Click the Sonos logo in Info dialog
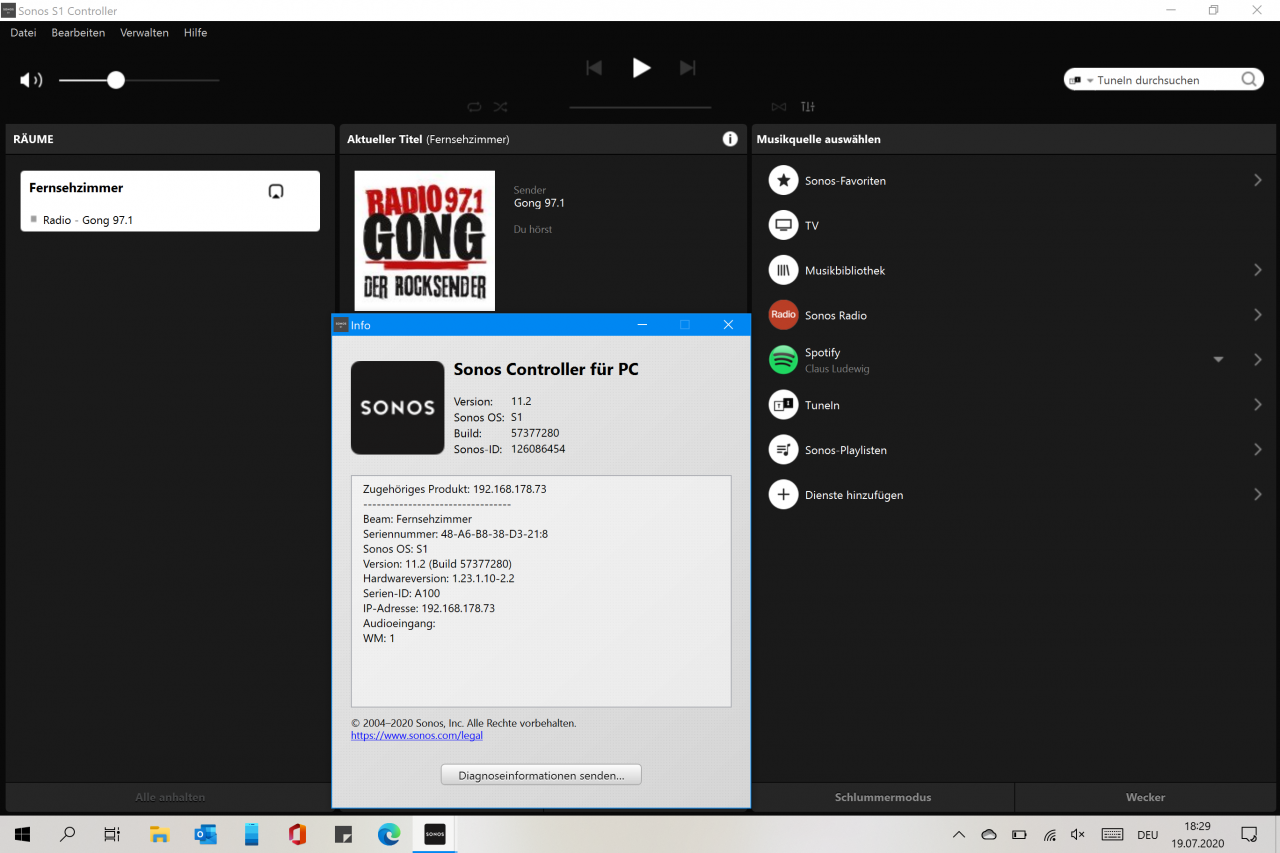The height and width of the screenshot is (853, 1280). coord(398,408)
